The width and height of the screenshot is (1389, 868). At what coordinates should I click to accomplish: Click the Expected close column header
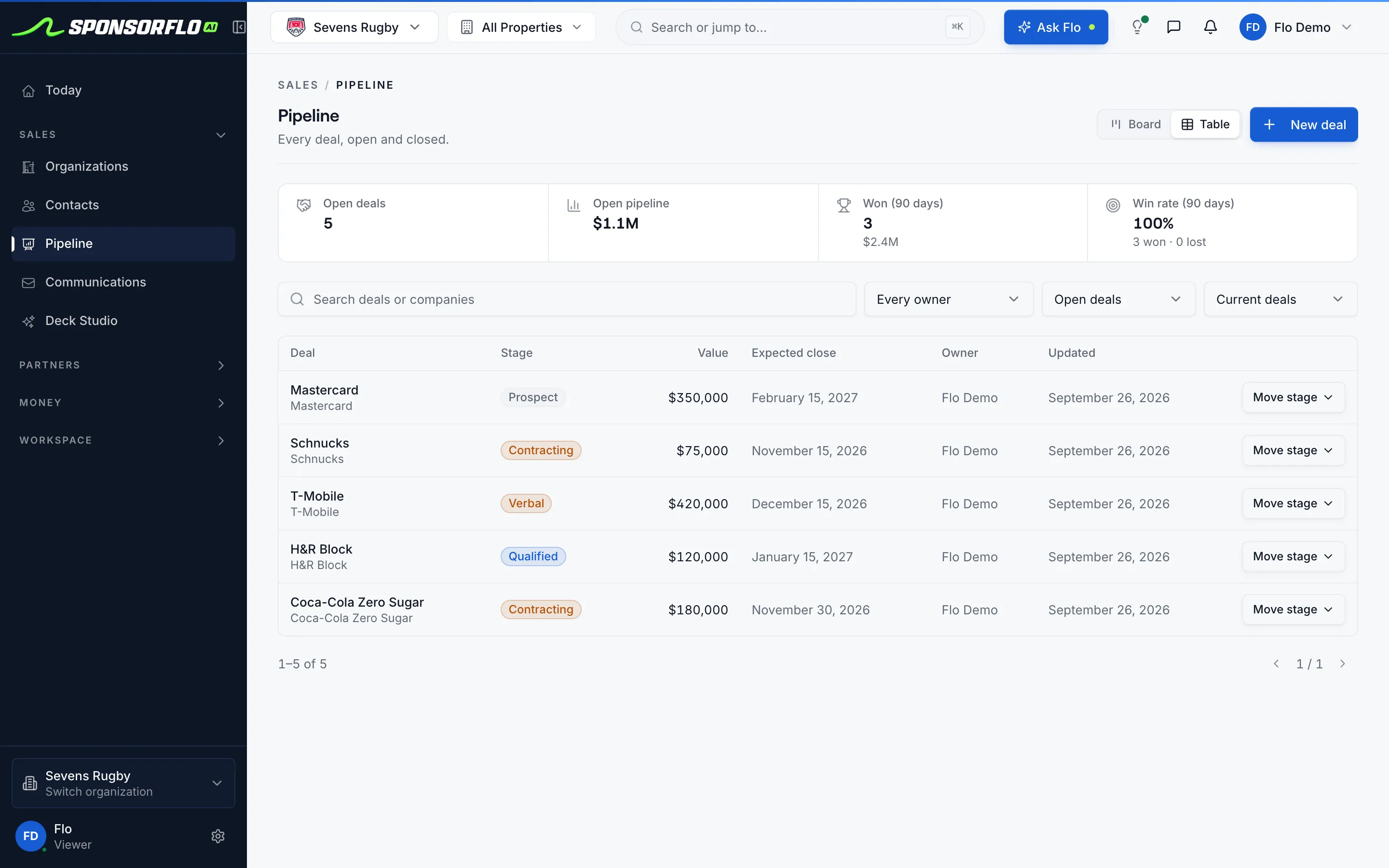tap(793, 353)
